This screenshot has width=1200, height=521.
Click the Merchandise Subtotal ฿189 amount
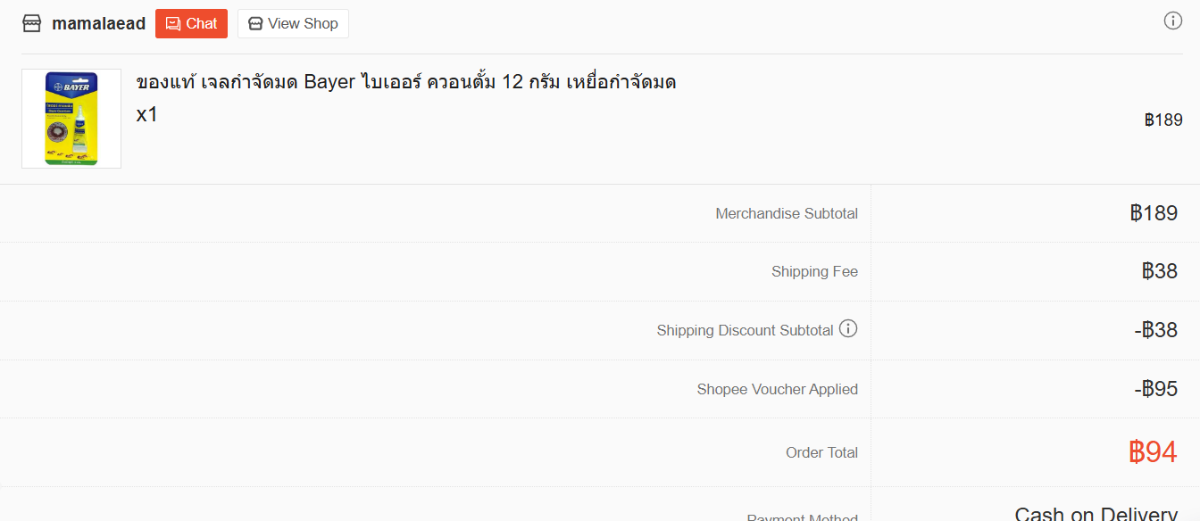click(1153, 213)
